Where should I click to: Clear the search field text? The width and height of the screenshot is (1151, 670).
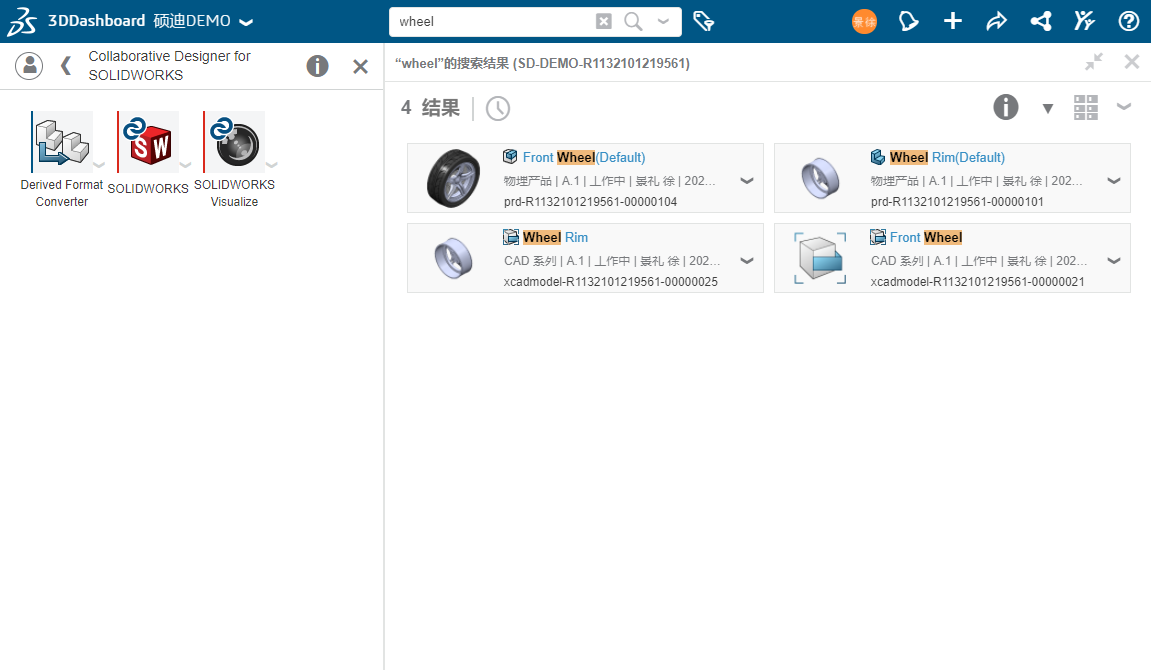pos(604,21)
